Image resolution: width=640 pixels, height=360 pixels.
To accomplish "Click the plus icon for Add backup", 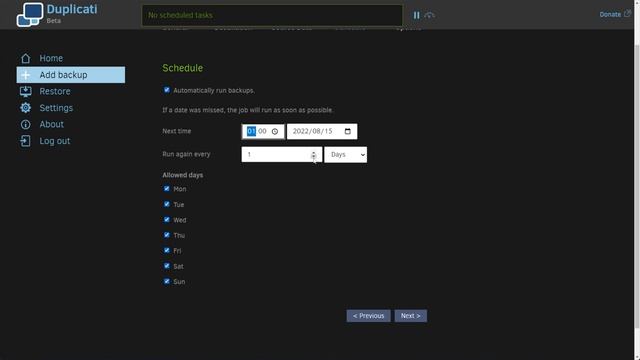I will point(25,75).
